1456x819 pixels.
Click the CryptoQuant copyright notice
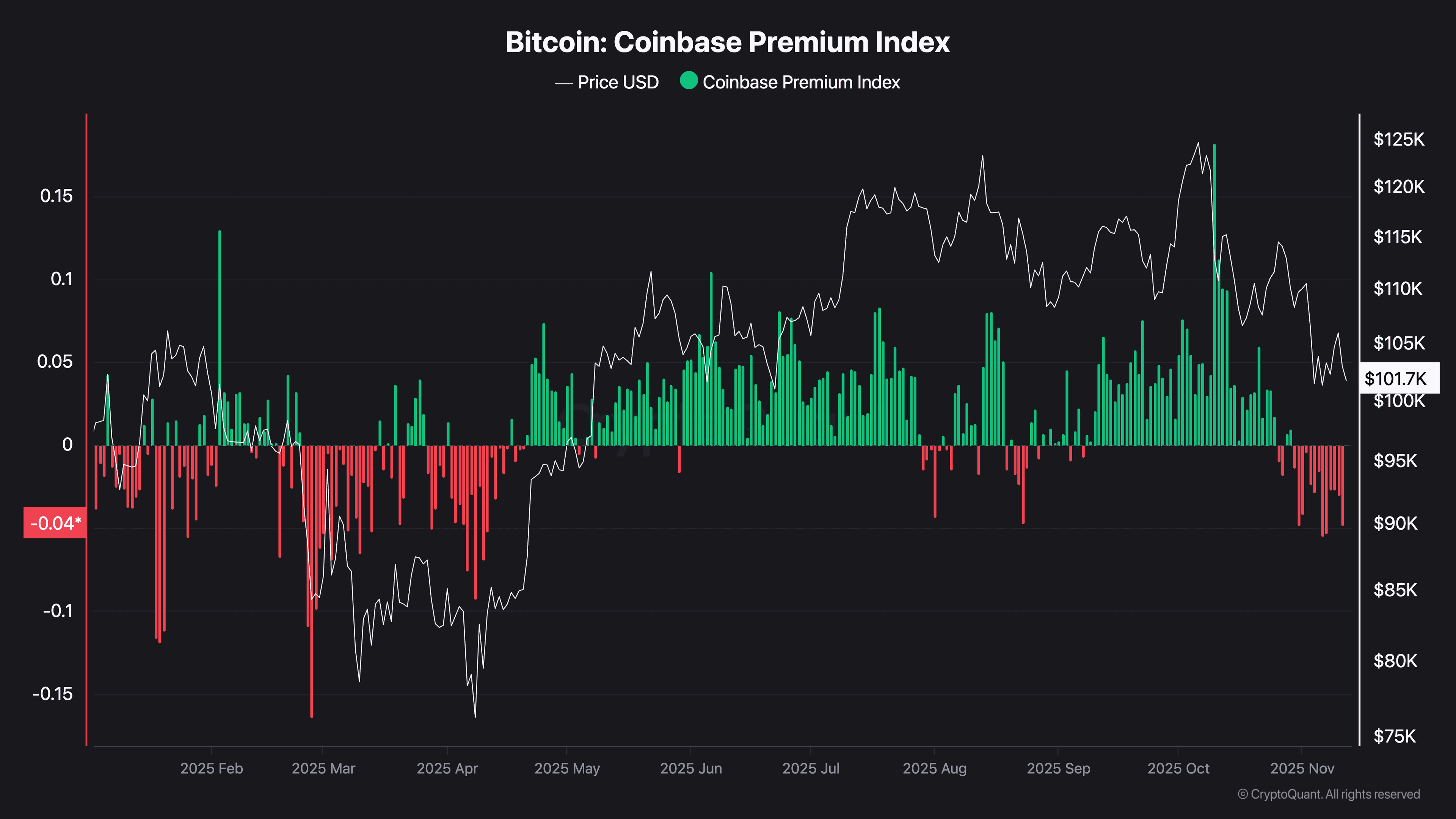1328,794
